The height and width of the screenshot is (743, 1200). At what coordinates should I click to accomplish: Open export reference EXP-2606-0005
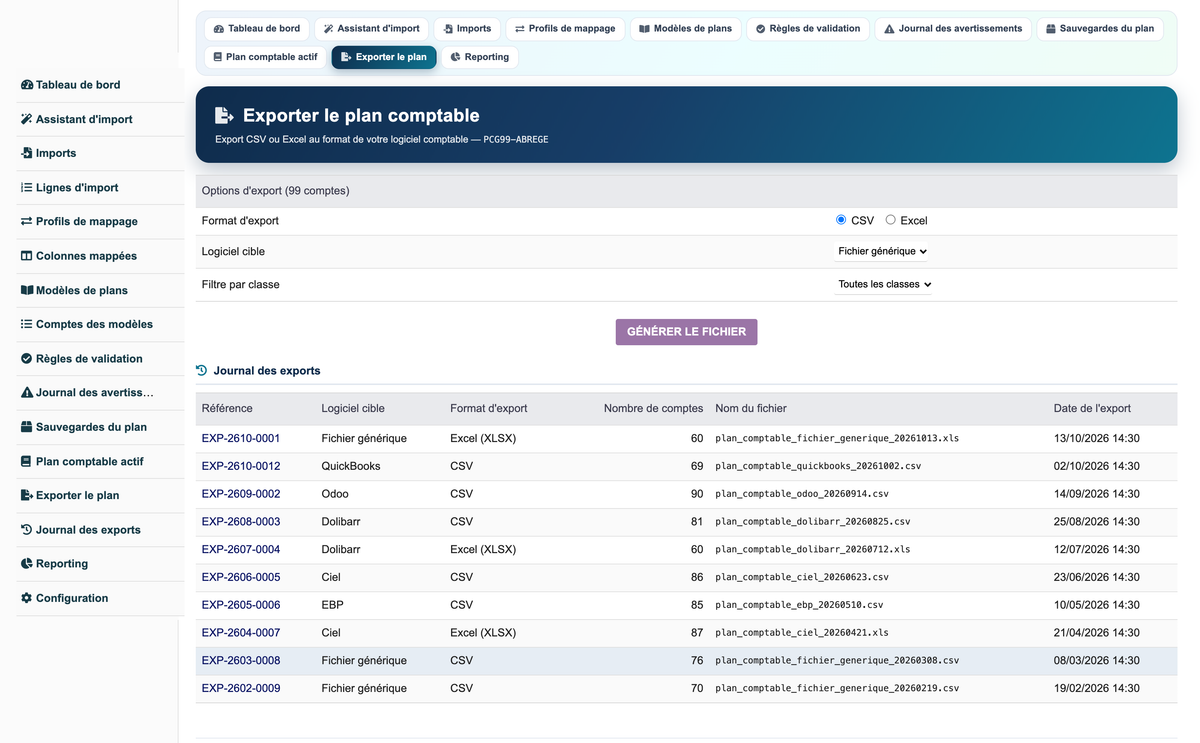(241, 577)
